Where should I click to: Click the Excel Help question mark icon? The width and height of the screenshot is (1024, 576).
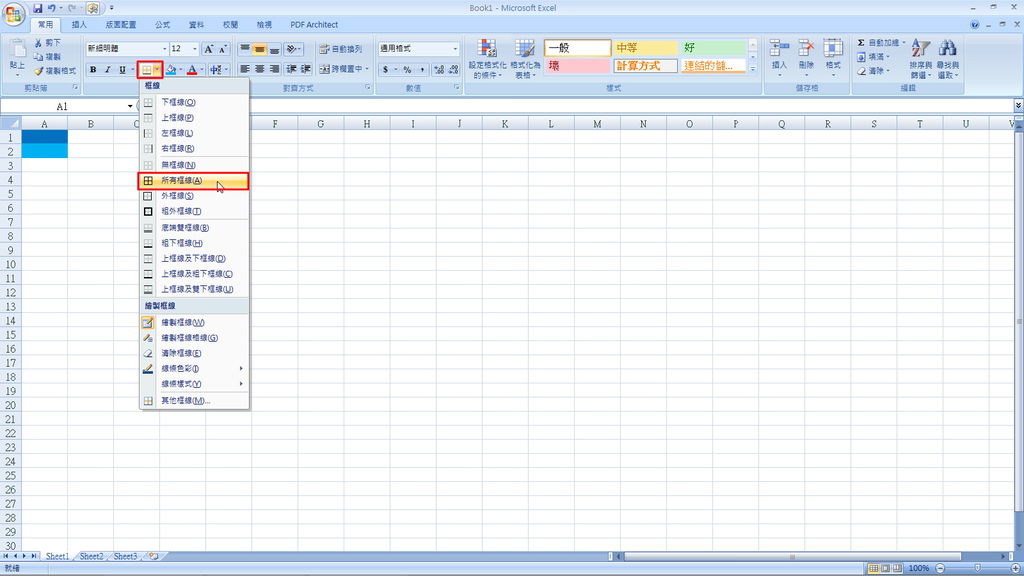(974, 25)
